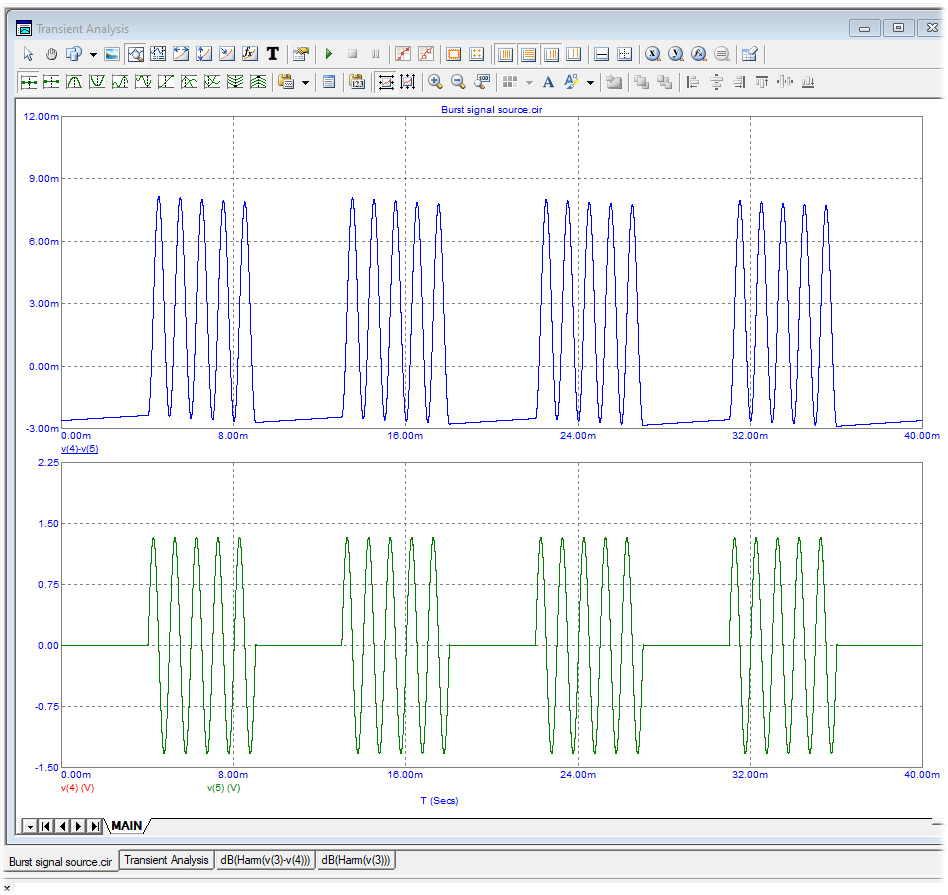Toggle horizontal cursor line button
The image size is (948, 895).
pos(602,54)
